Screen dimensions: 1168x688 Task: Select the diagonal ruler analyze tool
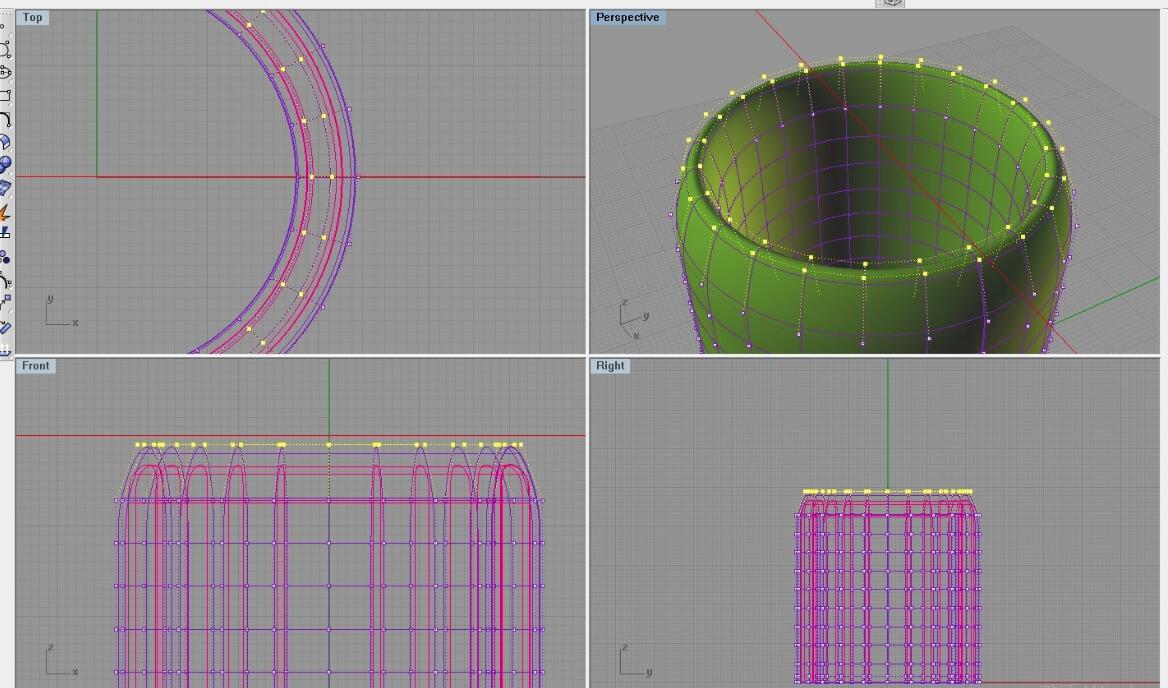[x=5, y=327]
